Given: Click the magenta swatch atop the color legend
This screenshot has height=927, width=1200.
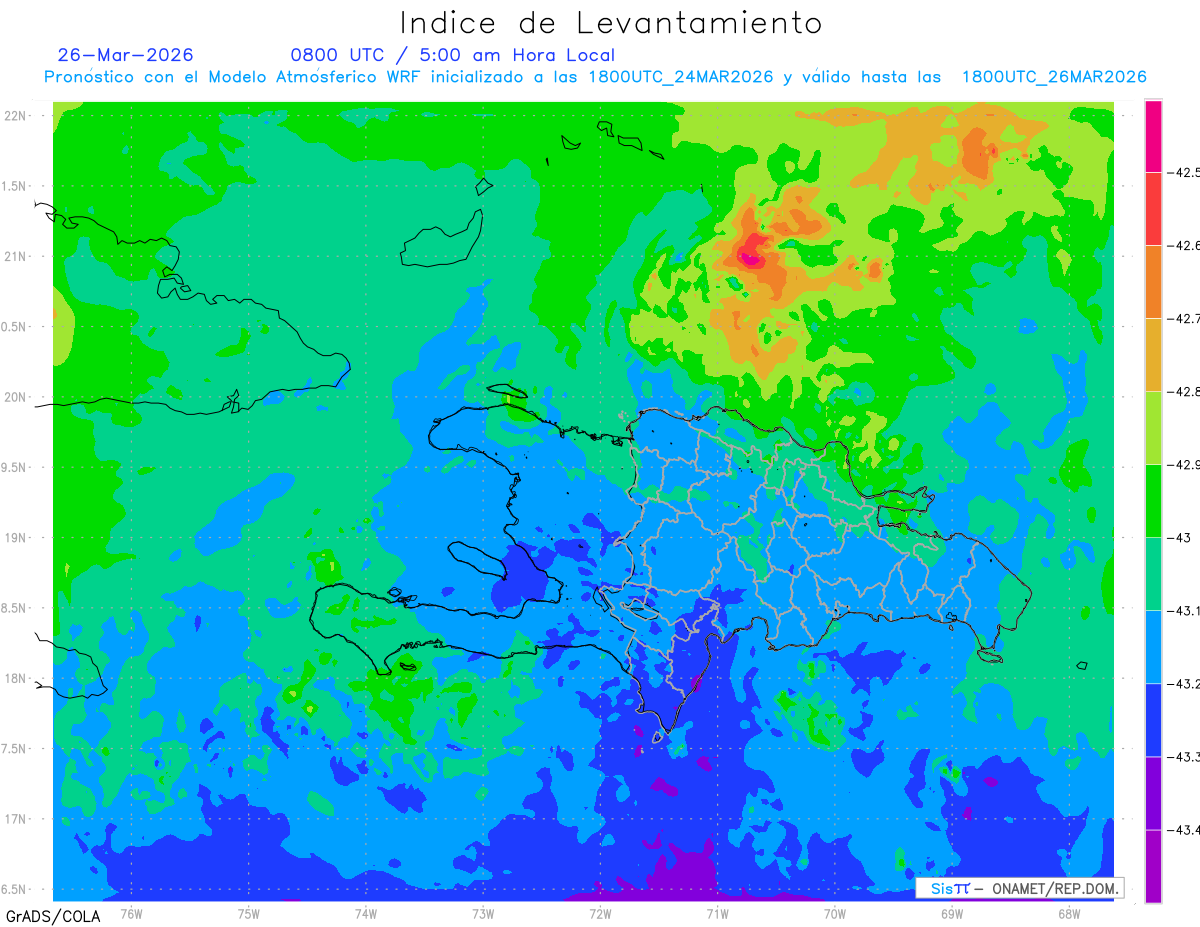Looking at the screenshot, I should click(x=1153, y=136).
